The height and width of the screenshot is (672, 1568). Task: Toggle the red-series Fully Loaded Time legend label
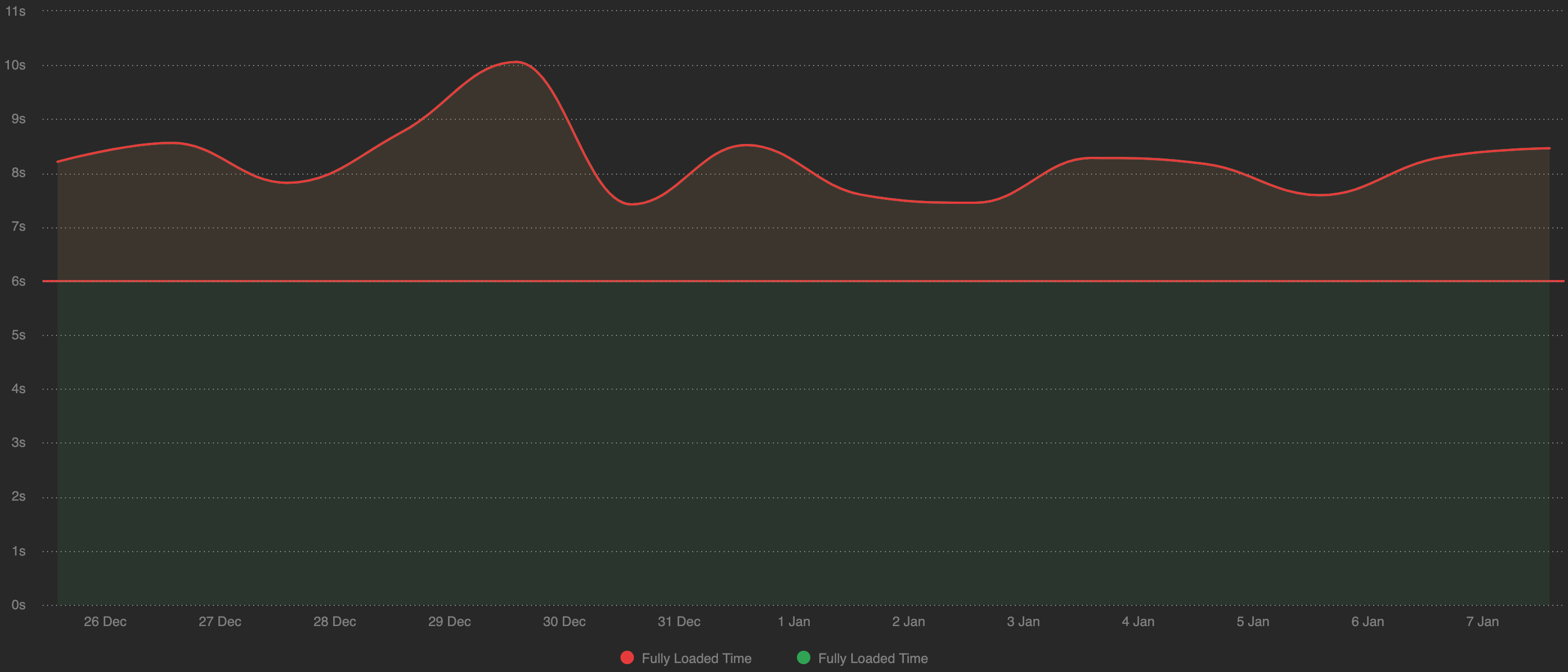[x=696, y=658]
